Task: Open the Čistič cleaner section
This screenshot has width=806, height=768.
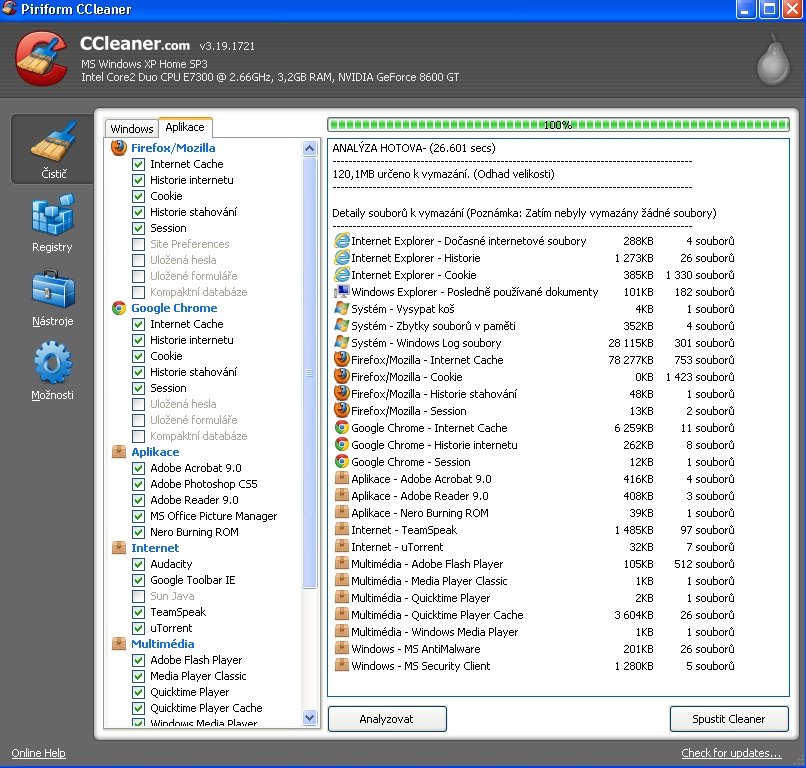Action: click(x=52, y=149)
